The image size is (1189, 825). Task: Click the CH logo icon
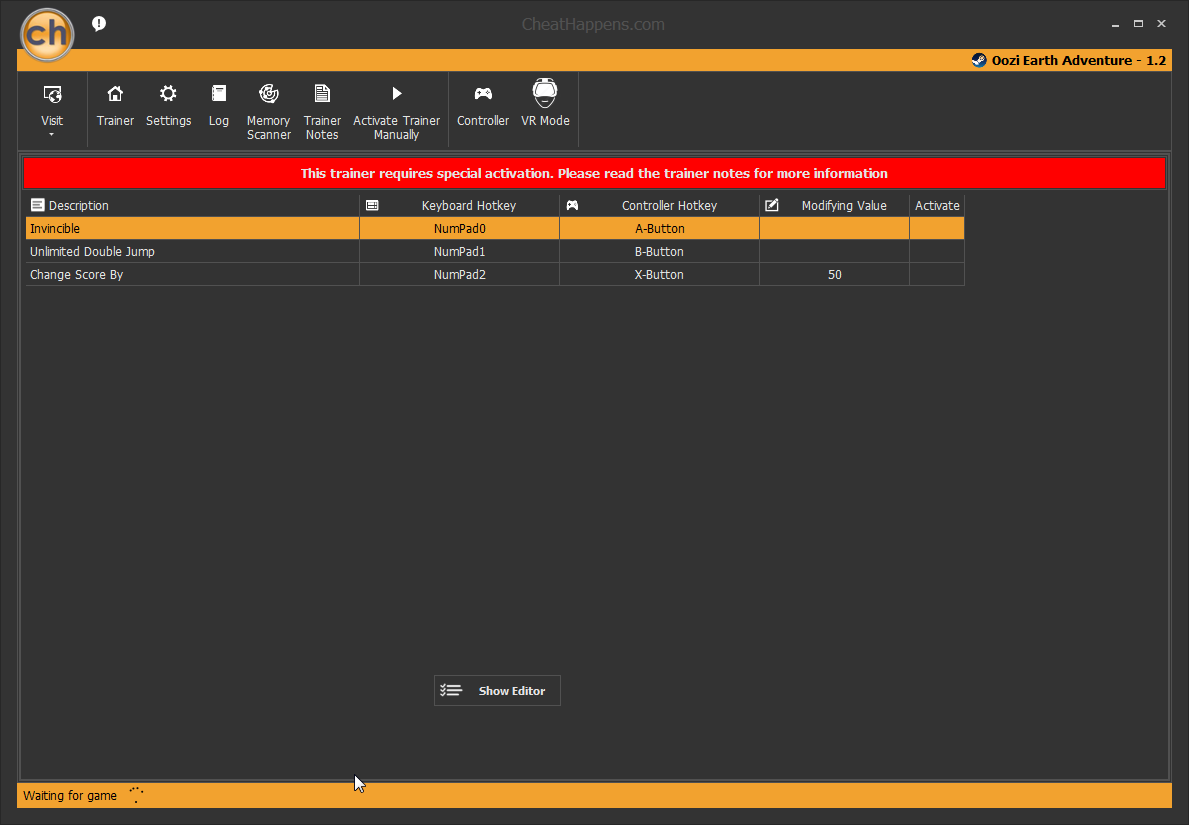point(47,34)
